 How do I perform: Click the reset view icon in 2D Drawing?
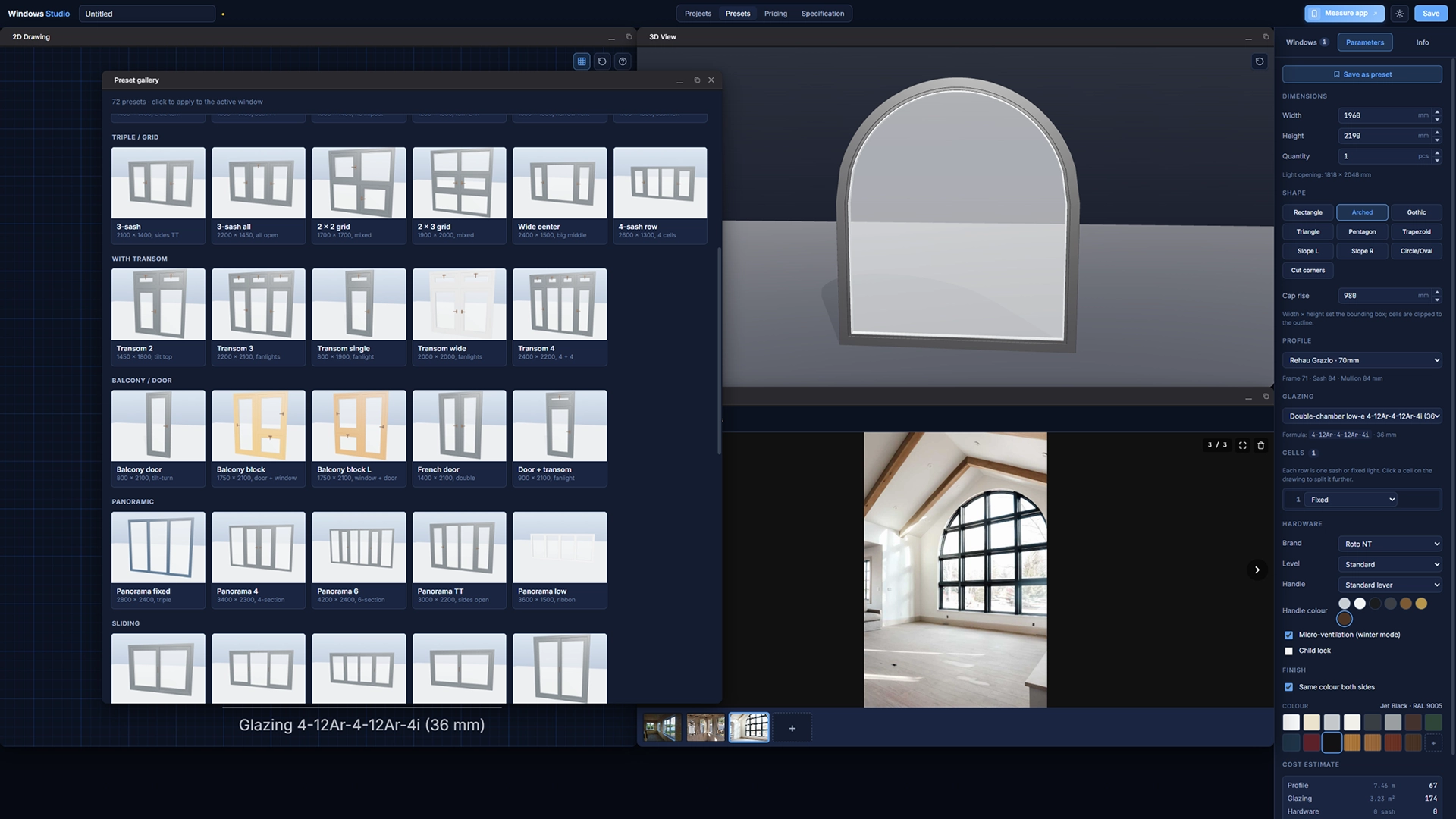(x=602, y=61)
